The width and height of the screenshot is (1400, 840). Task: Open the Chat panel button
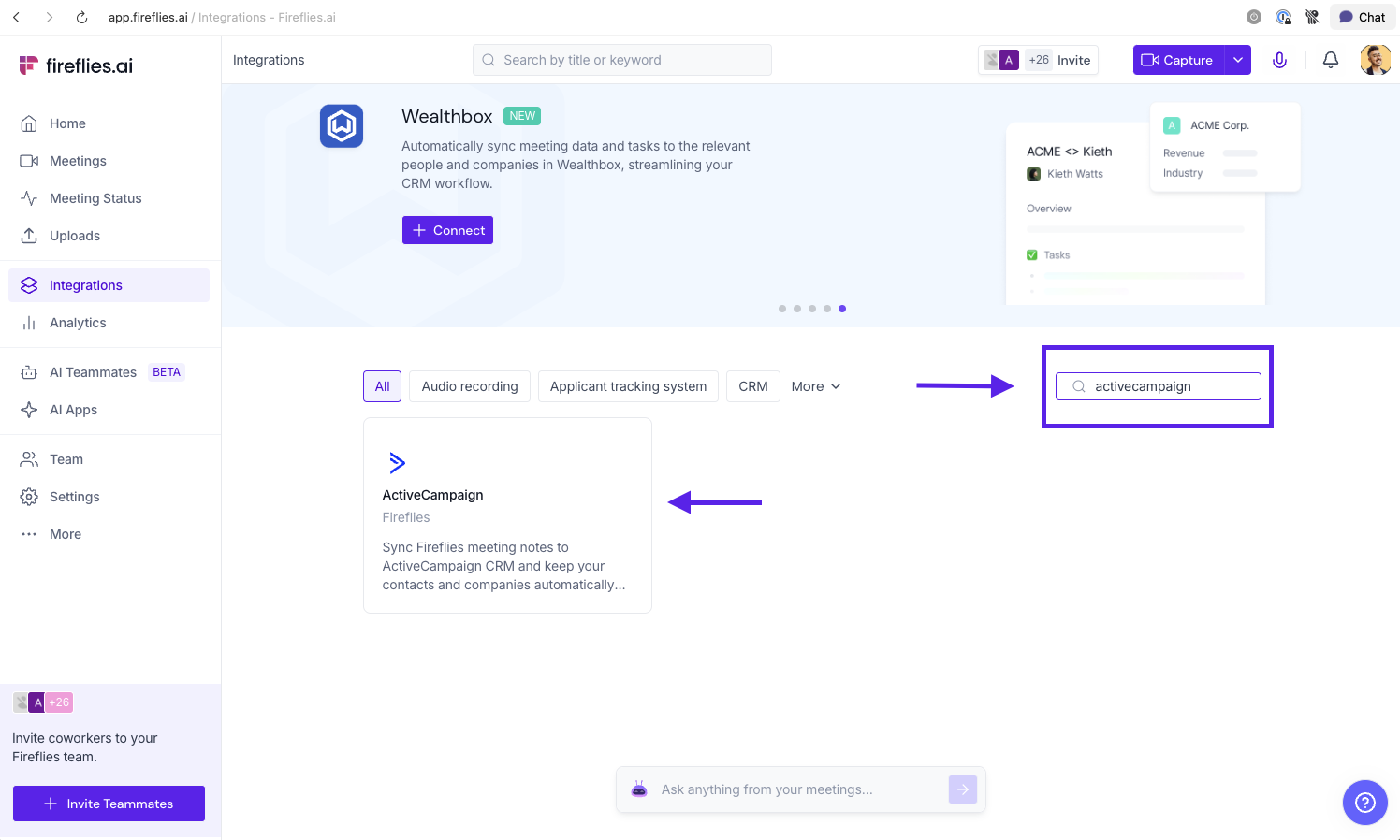[x=1362, y=17]
